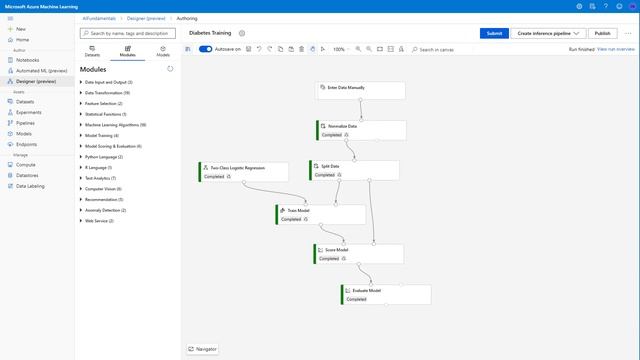Open Pipelines in the sidebar
The width and height of the screenshot is (640, 360).
click(21, 123)
